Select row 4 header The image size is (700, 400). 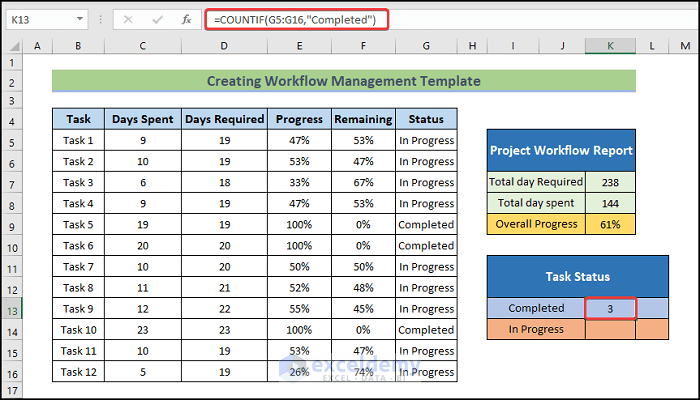(12, 121)
